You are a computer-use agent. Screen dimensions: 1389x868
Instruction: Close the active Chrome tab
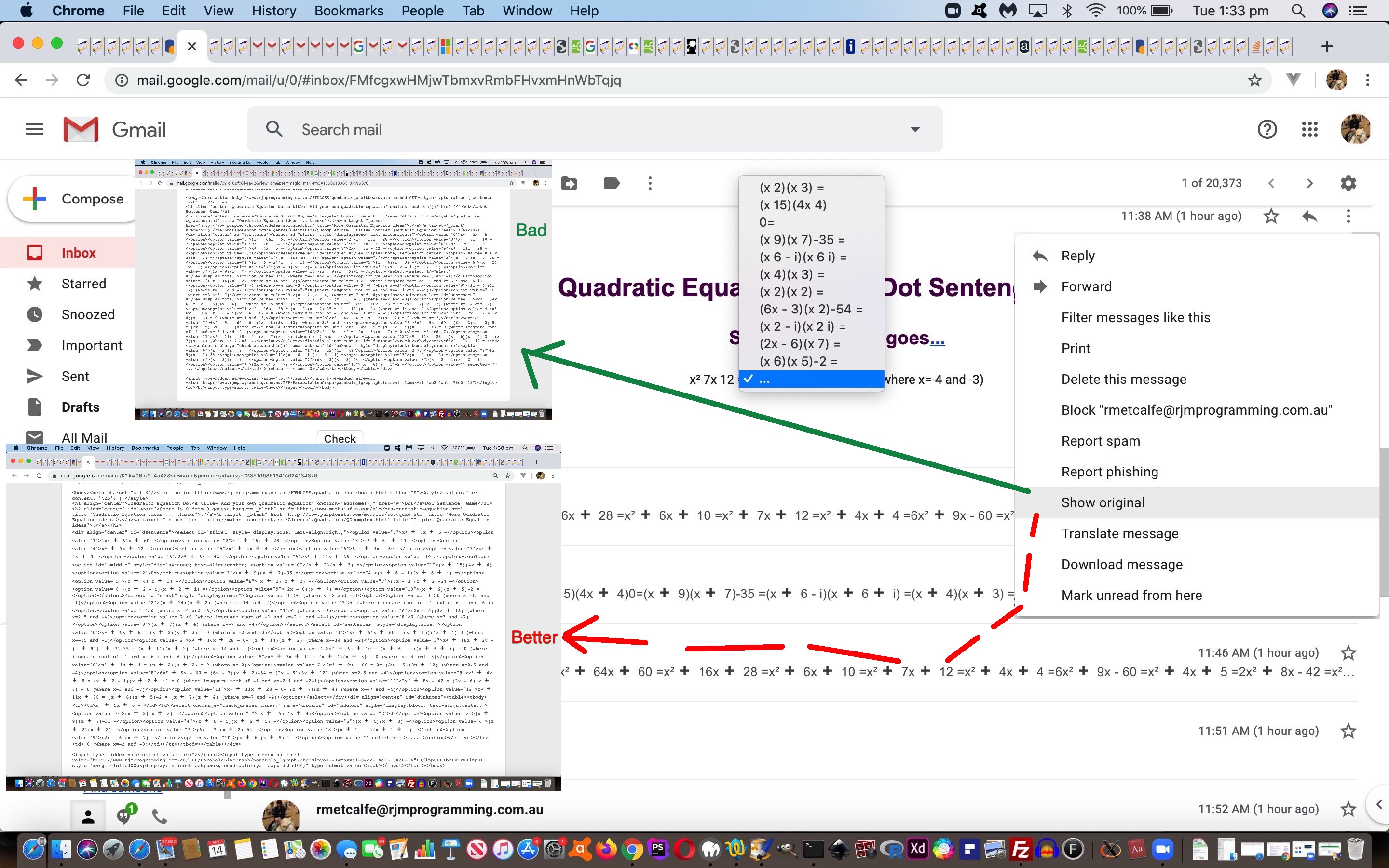pos(191,46)
